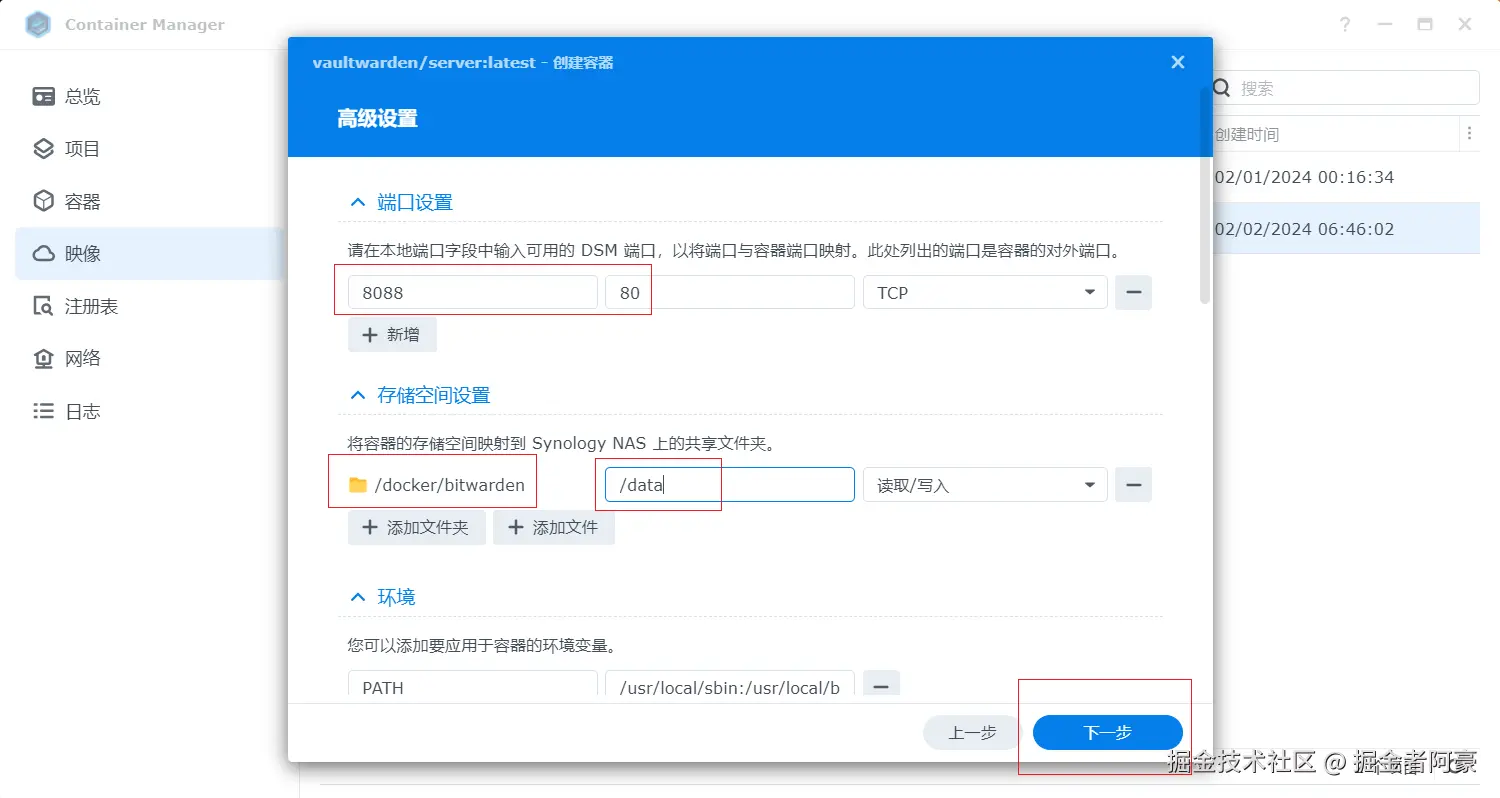Select row dated 02/01/2024 00:16:34

1304,177
